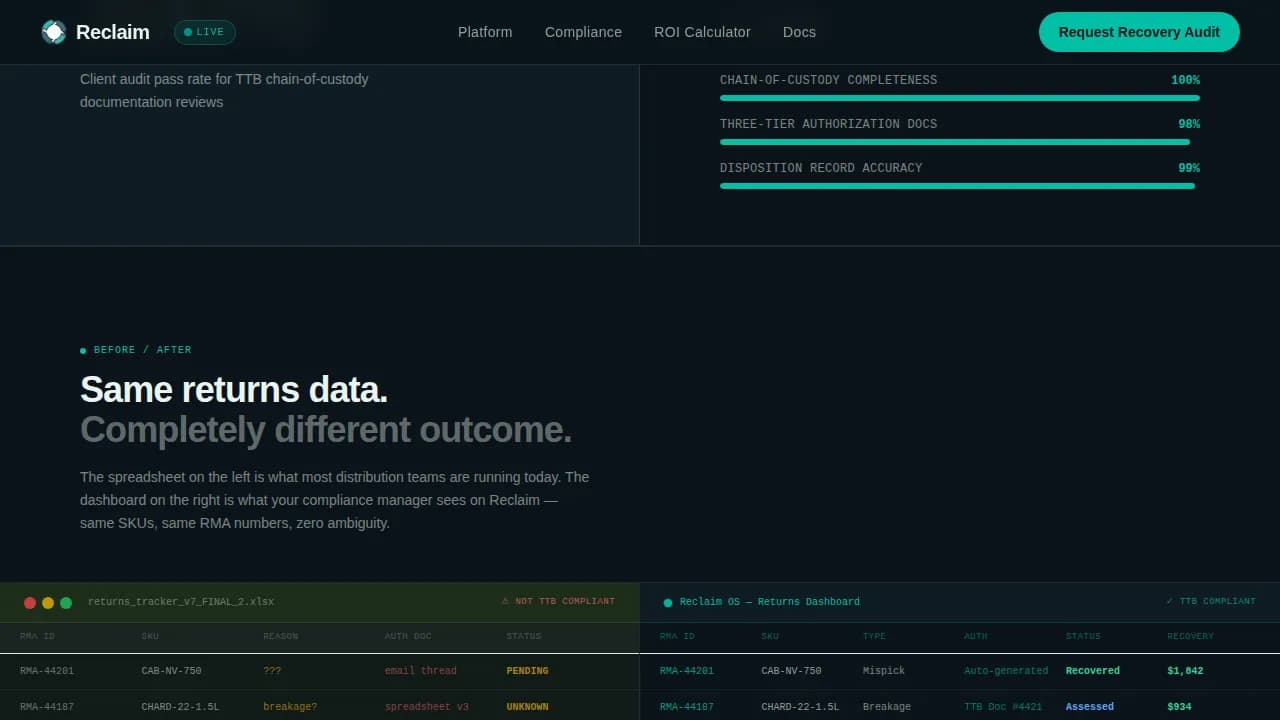Click the 99% record accuracy value
The image size is (1280, 720).
point(1189,168)
